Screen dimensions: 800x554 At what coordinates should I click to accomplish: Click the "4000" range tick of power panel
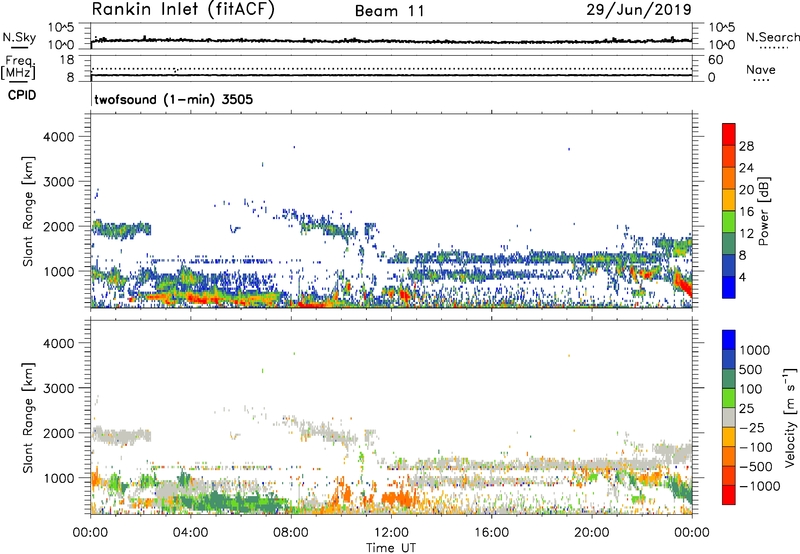59,137
